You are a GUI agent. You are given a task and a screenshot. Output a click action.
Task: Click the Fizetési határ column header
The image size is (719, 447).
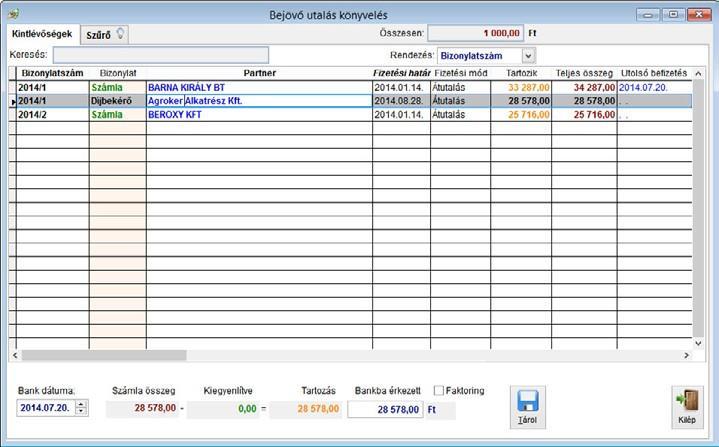[x=402, y=73]
